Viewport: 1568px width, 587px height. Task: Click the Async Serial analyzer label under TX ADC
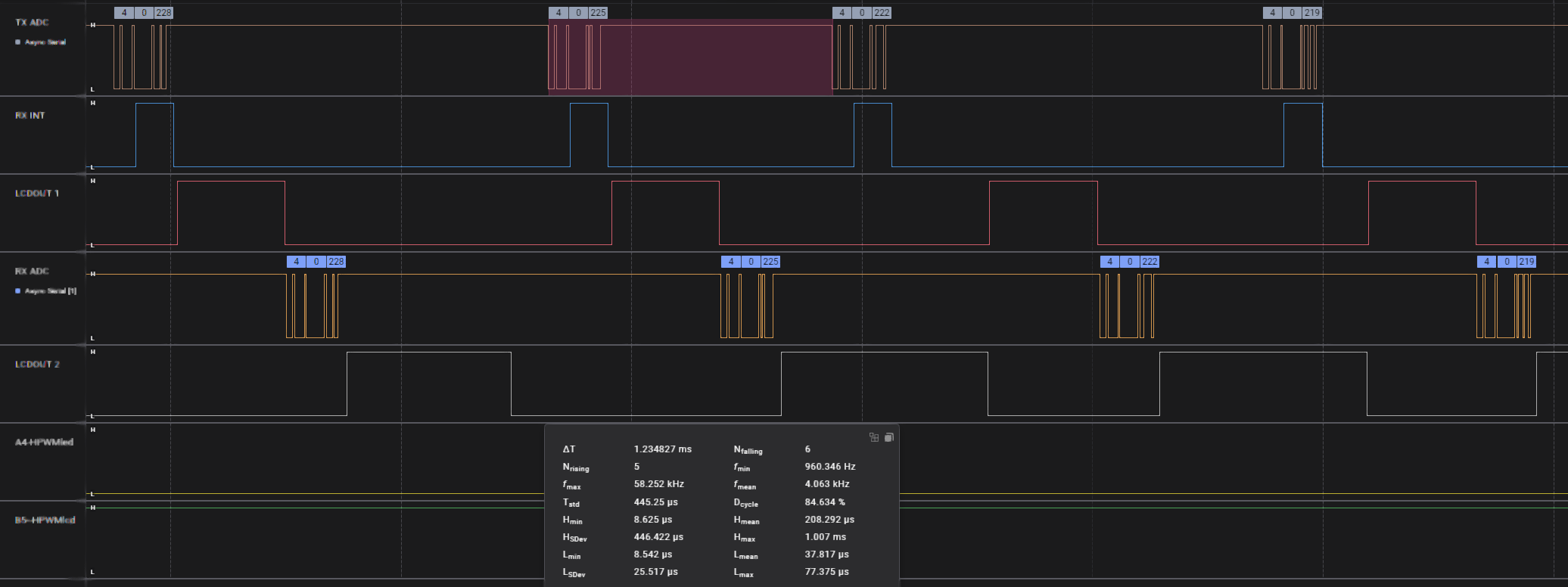[45, 42]
